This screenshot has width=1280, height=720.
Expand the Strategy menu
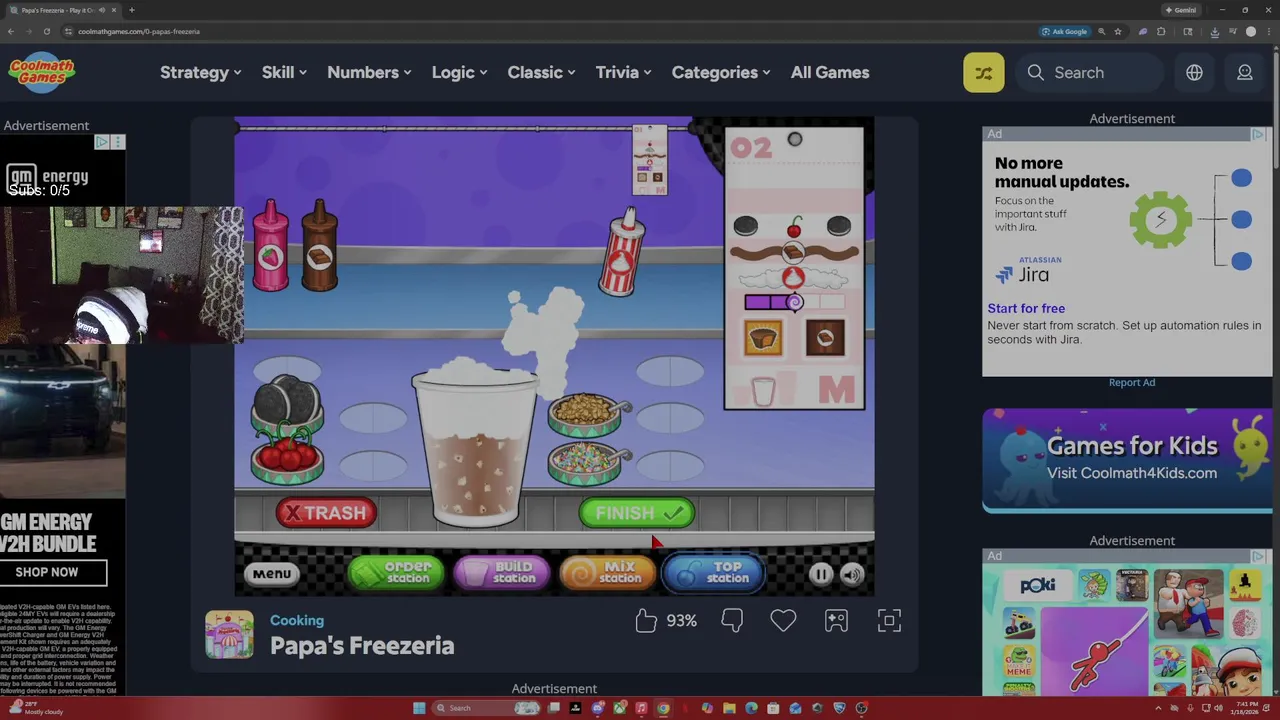(x=201, y=72)
